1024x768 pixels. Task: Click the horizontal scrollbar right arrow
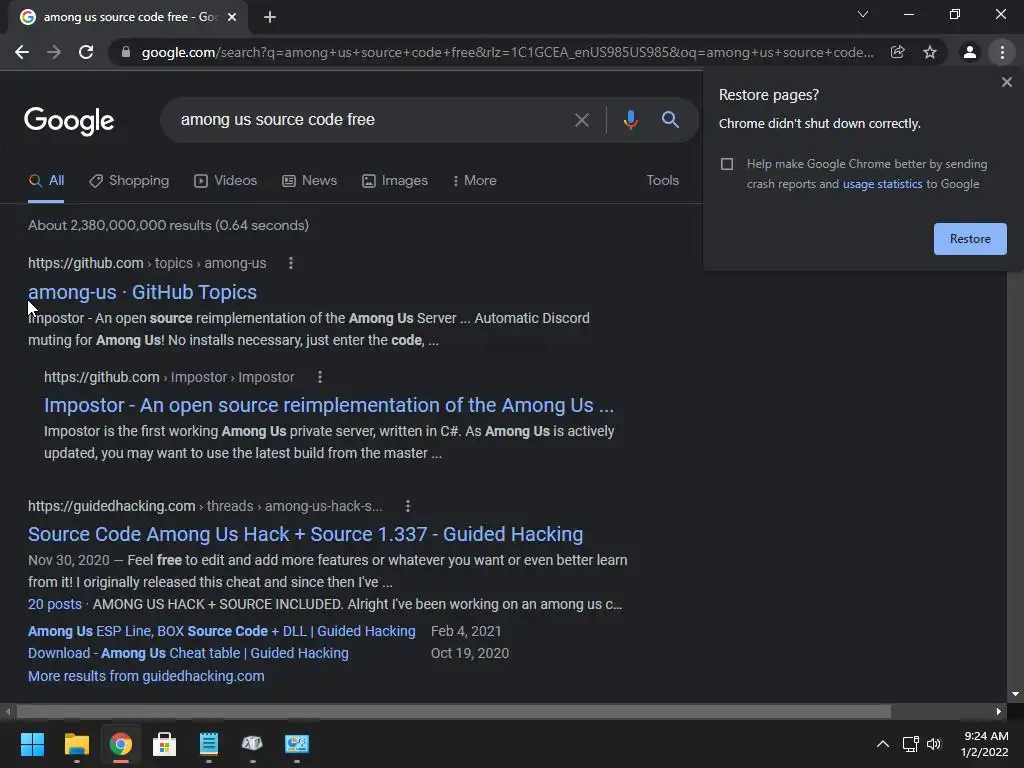[x=999, y=711]
